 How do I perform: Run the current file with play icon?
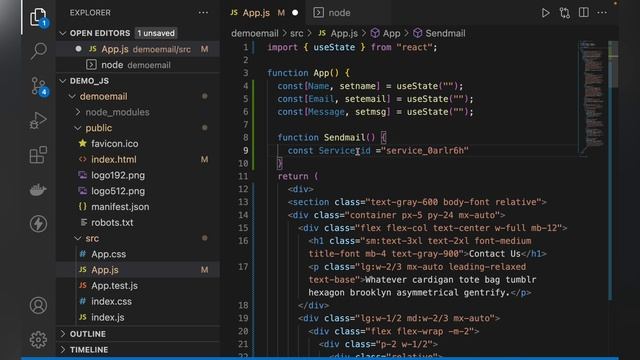coord(545,13)
